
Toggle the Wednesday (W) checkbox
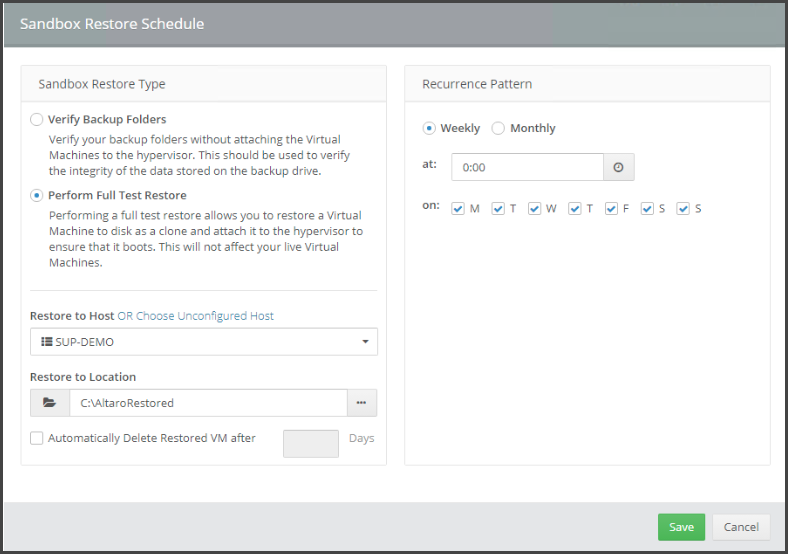pyautogui.click(x=534, y=208)
